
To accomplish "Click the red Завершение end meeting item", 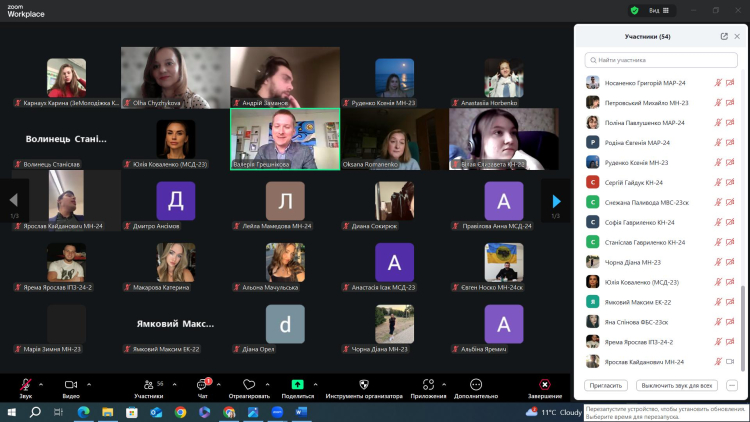I will pos(544,385).
